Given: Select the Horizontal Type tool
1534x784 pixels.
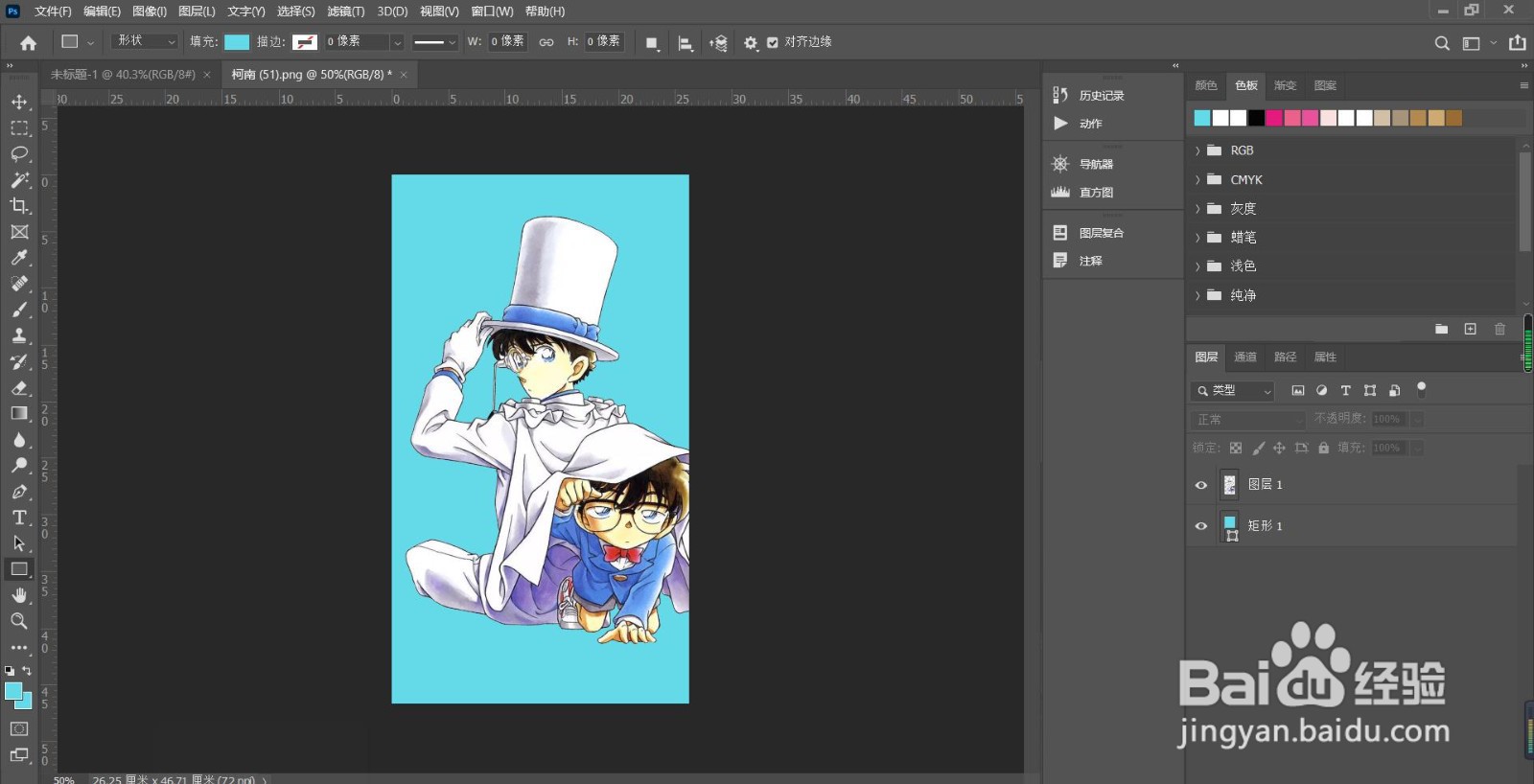Looking at the screenshot, I should pos(19,518).
